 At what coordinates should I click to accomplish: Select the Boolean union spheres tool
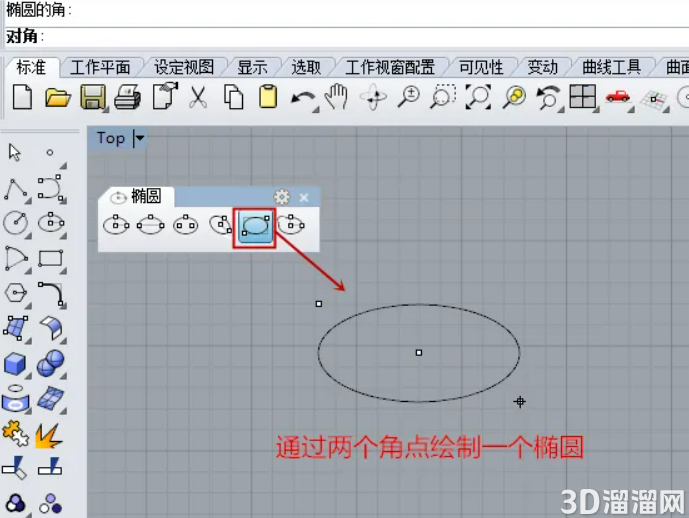point(51,363)
